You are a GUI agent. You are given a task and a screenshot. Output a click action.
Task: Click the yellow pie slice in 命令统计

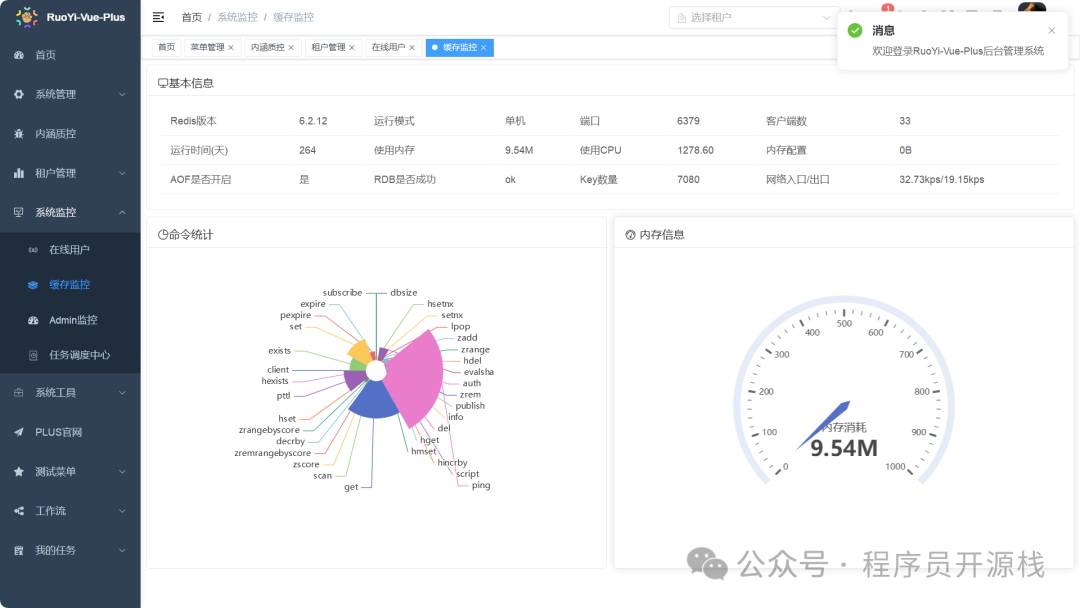pyautogui.click(x=361, y=351)
